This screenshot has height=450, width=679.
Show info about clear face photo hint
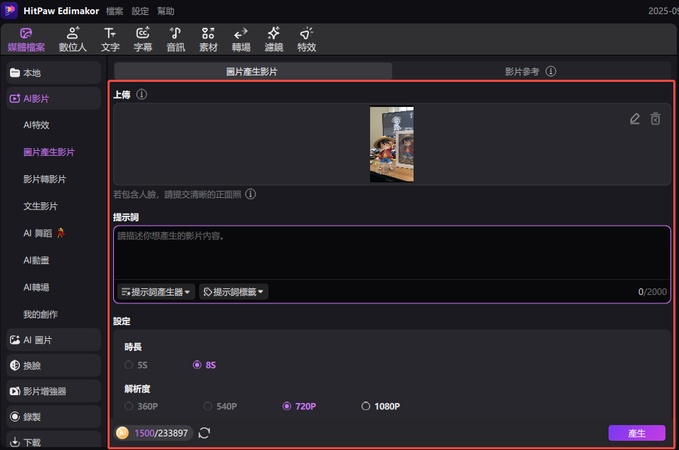[x=250, y=194]
